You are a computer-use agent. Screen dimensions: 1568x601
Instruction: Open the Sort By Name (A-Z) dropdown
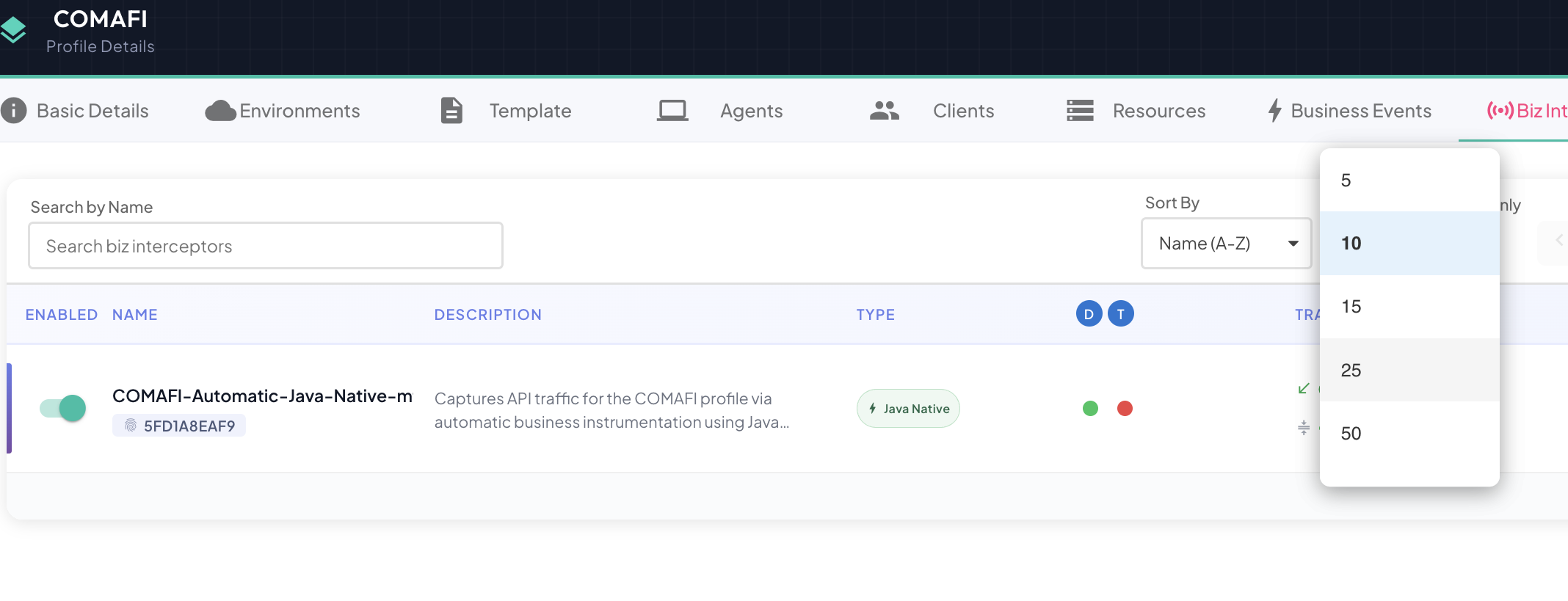[x=1226, y=244]
